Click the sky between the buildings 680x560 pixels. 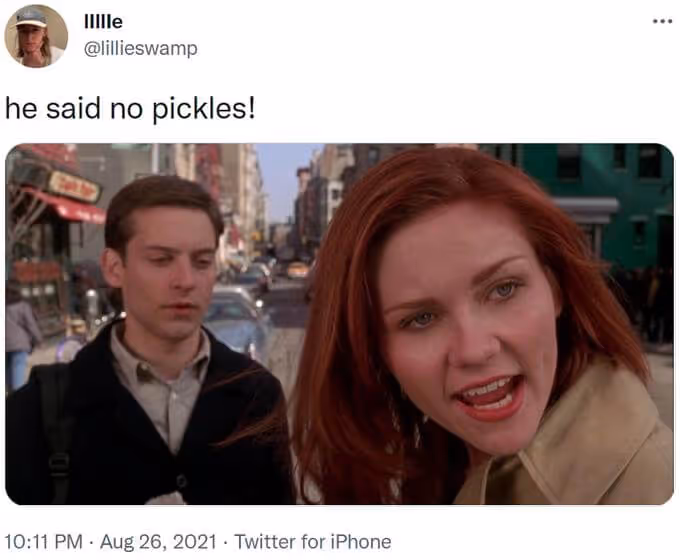[282, 182]
